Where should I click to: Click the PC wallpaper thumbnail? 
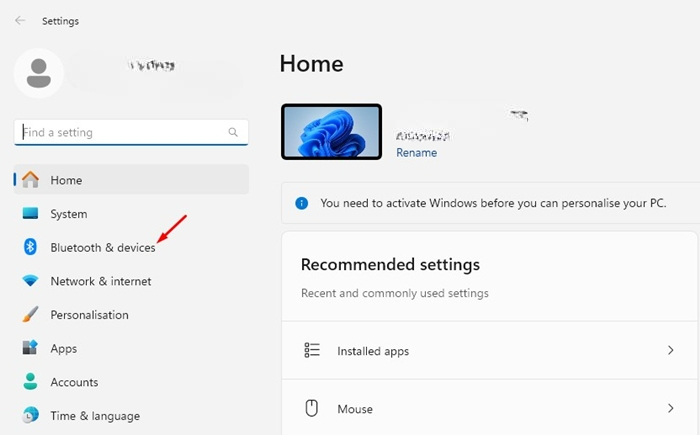pos(331,132)
